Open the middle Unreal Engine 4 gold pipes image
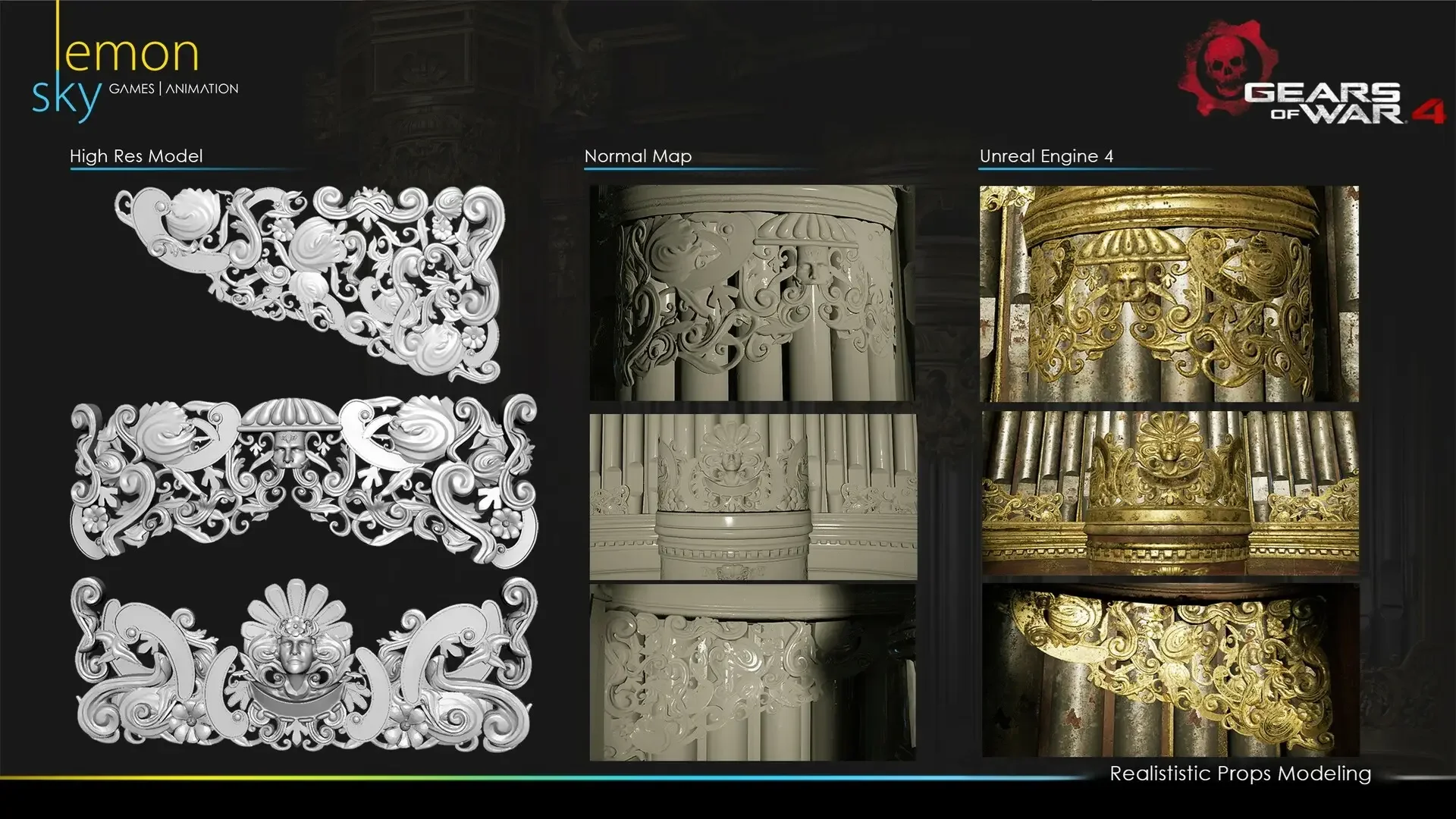The image size is (1456, 819). coord(1170,494)
